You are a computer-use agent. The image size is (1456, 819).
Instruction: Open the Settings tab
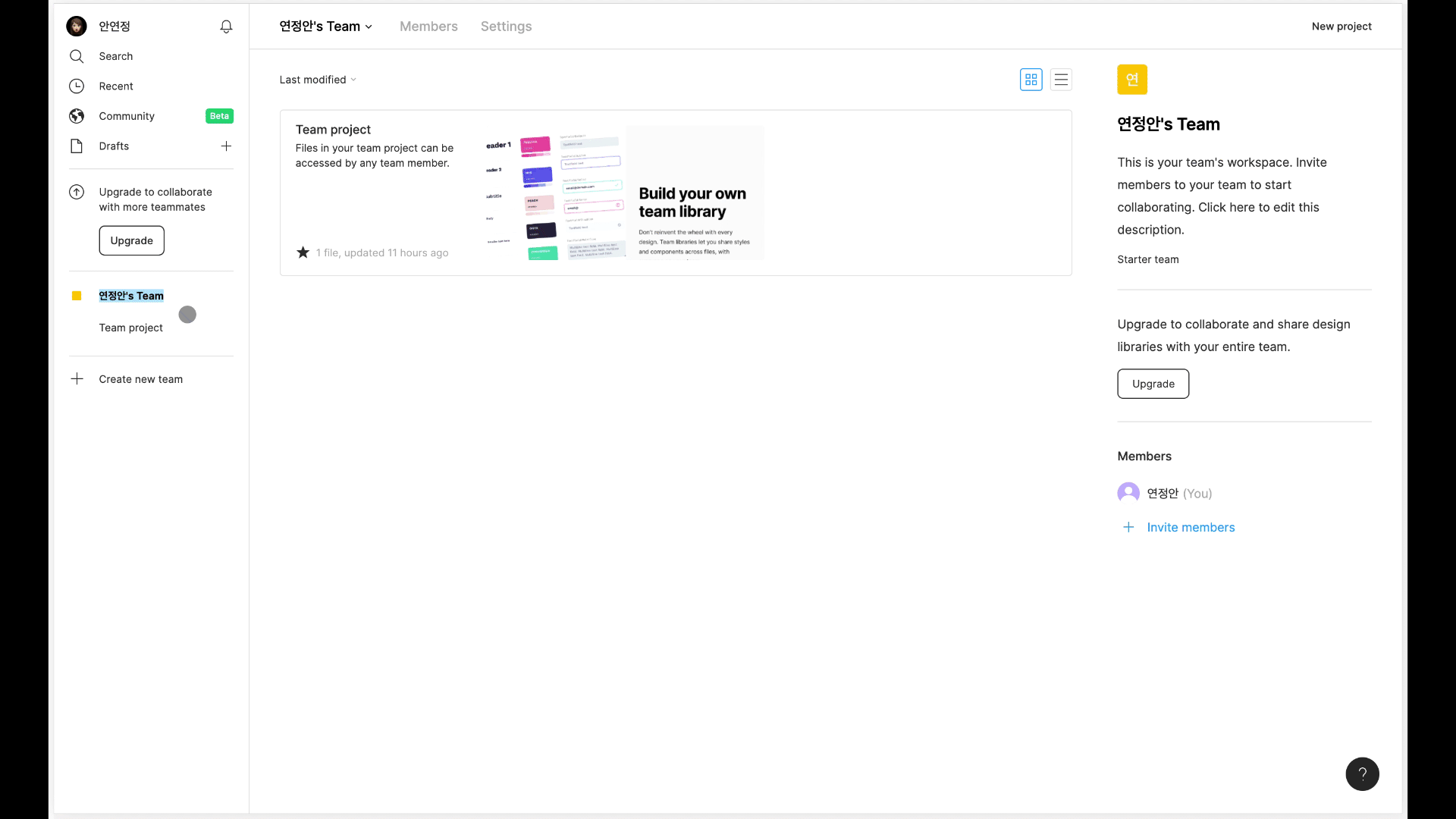click(506, 27)
